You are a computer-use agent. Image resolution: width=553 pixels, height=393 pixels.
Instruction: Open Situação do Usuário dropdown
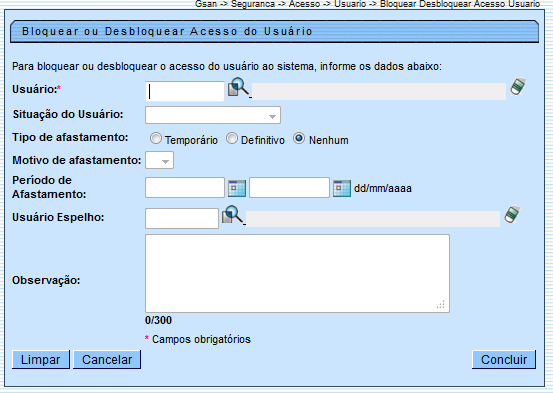(x=213, y=115)
